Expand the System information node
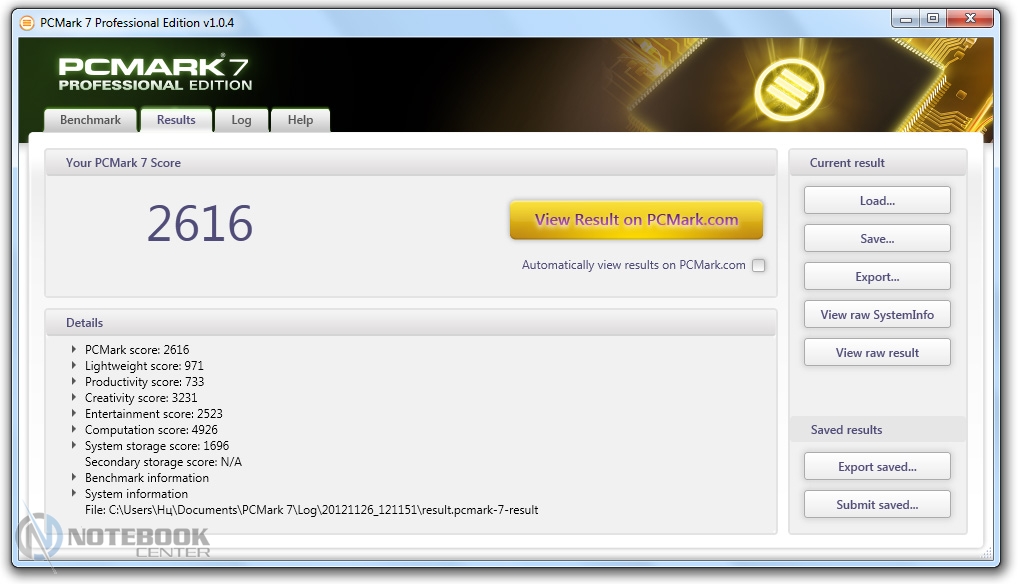The image size is (1018, 584). 75,494
